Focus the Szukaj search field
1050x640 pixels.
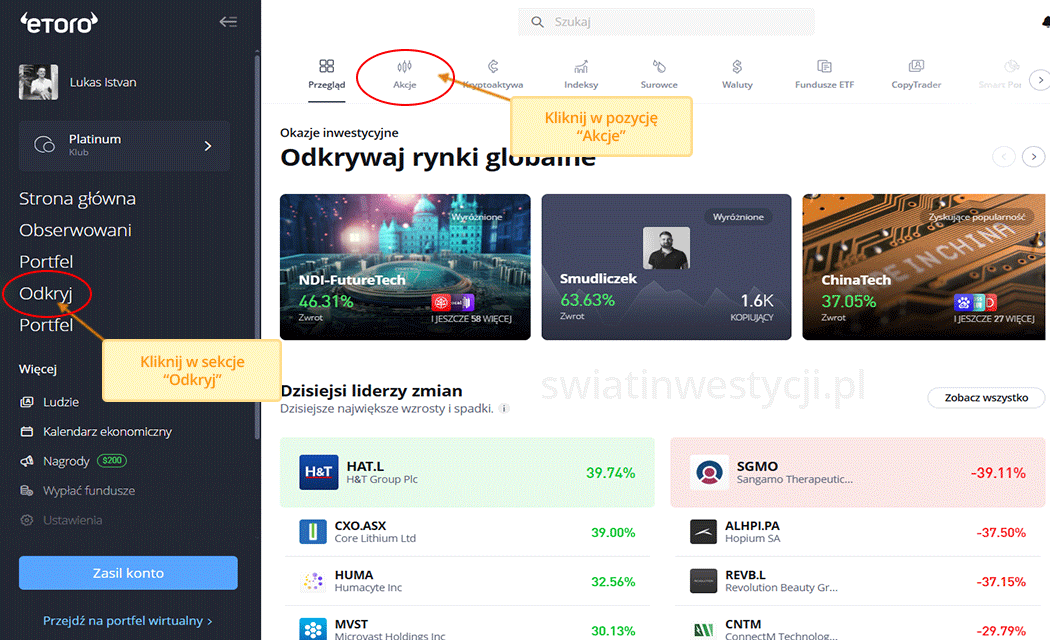pyautogui.click(x=666, y=22)
